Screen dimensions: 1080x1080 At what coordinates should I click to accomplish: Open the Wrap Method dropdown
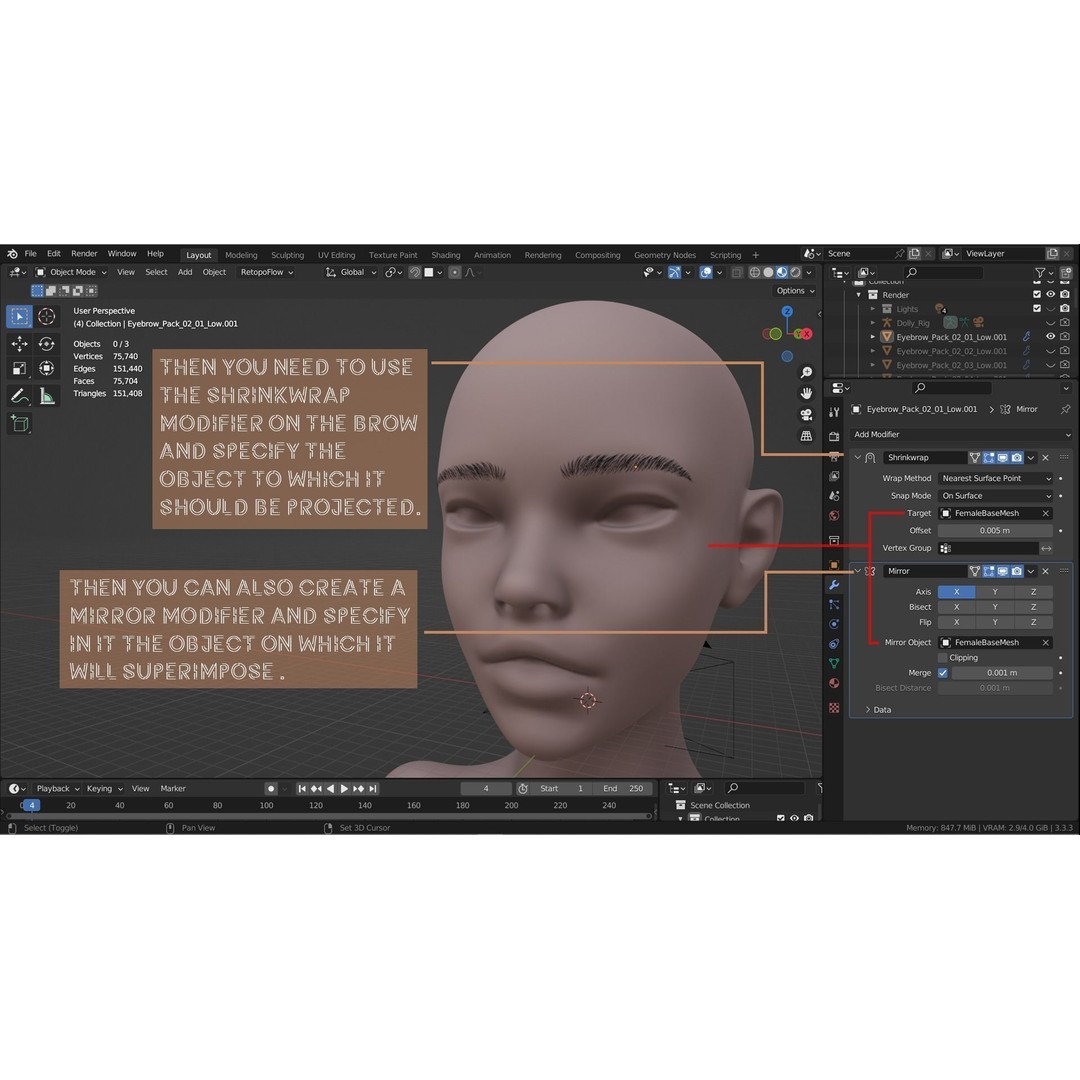coord(995,478)
